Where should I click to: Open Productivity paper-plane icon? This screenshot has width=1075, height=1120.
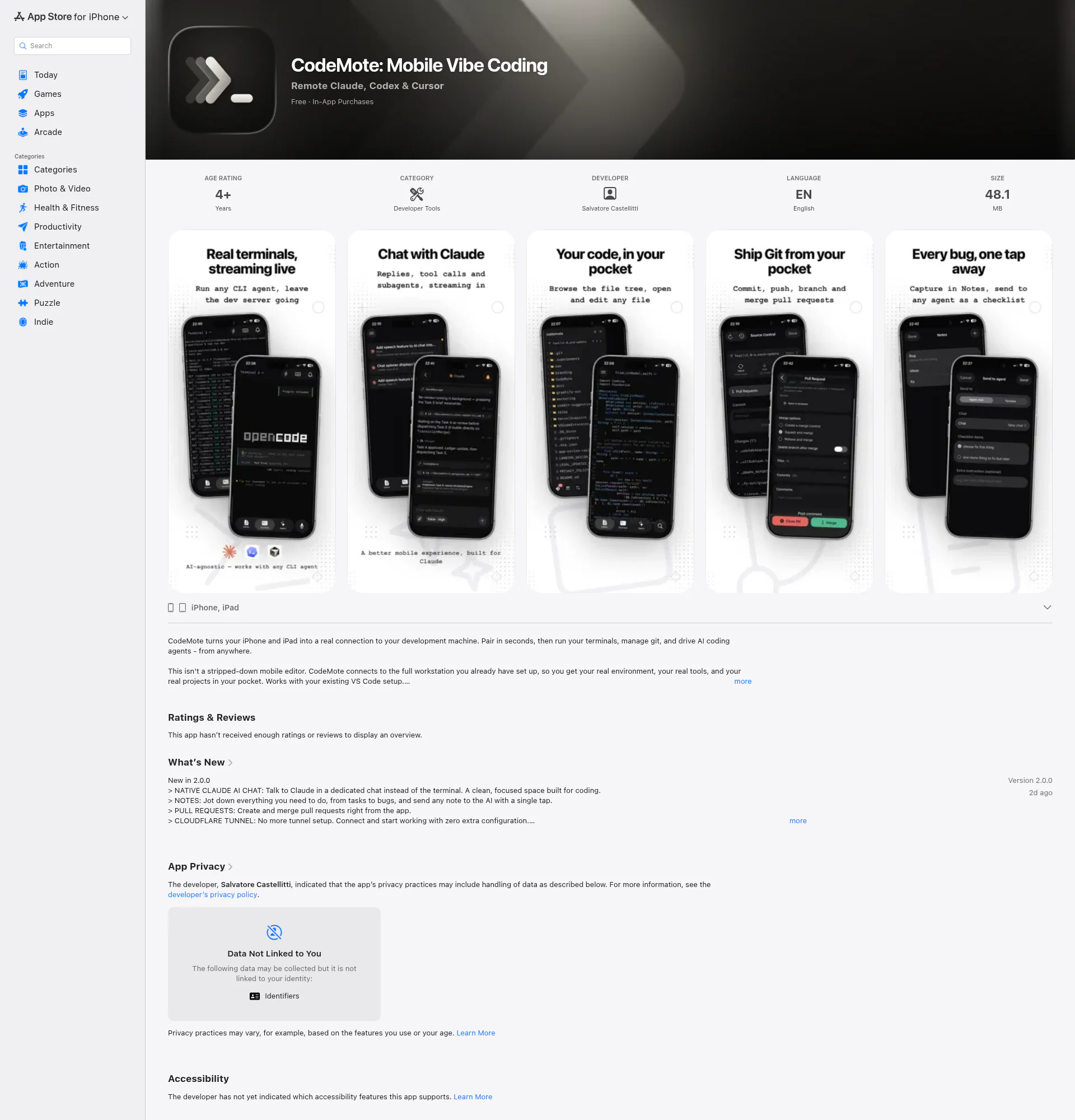(x=23, y=227)
